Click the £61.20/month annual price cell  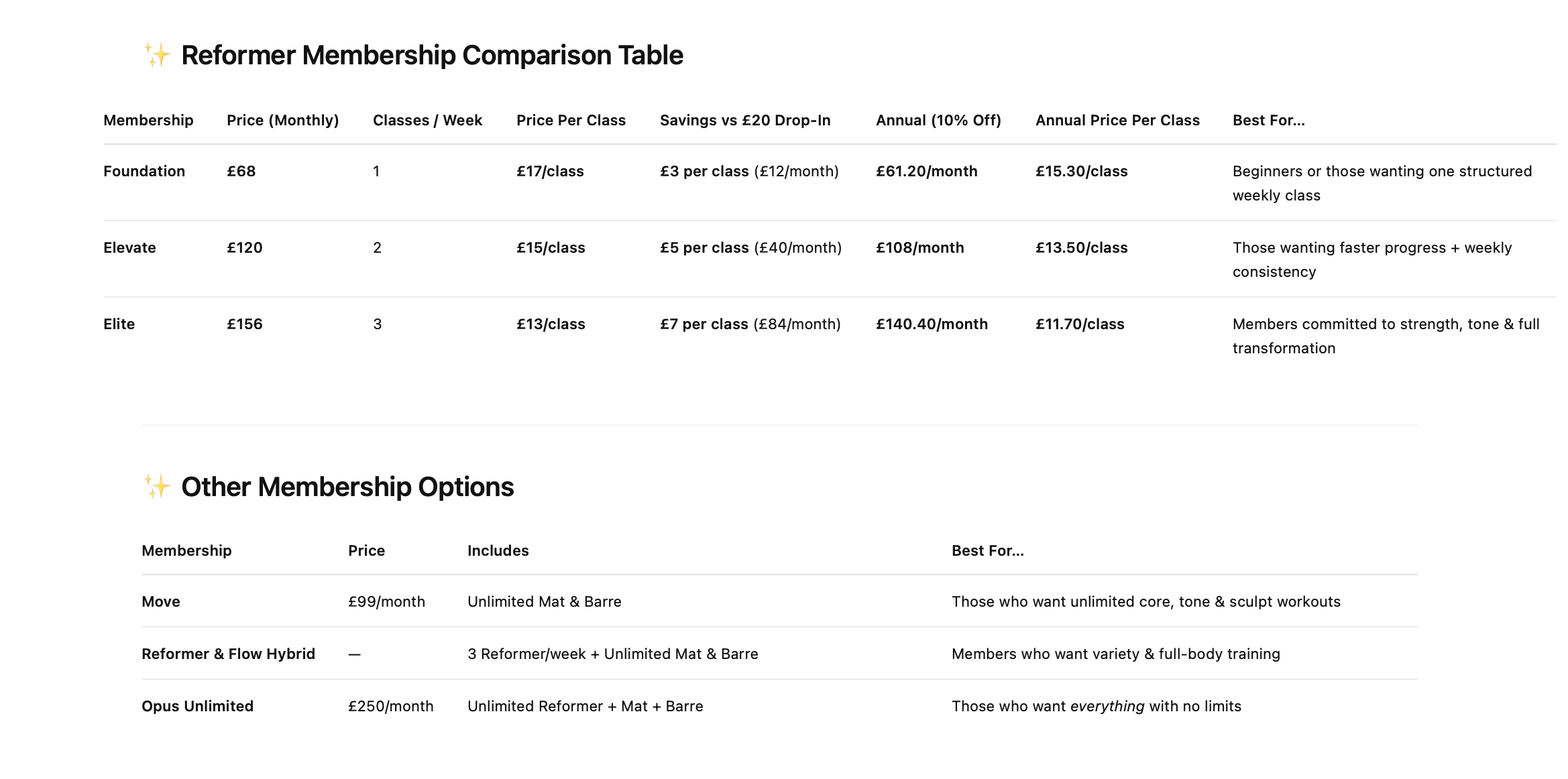(x=927, y=171)
